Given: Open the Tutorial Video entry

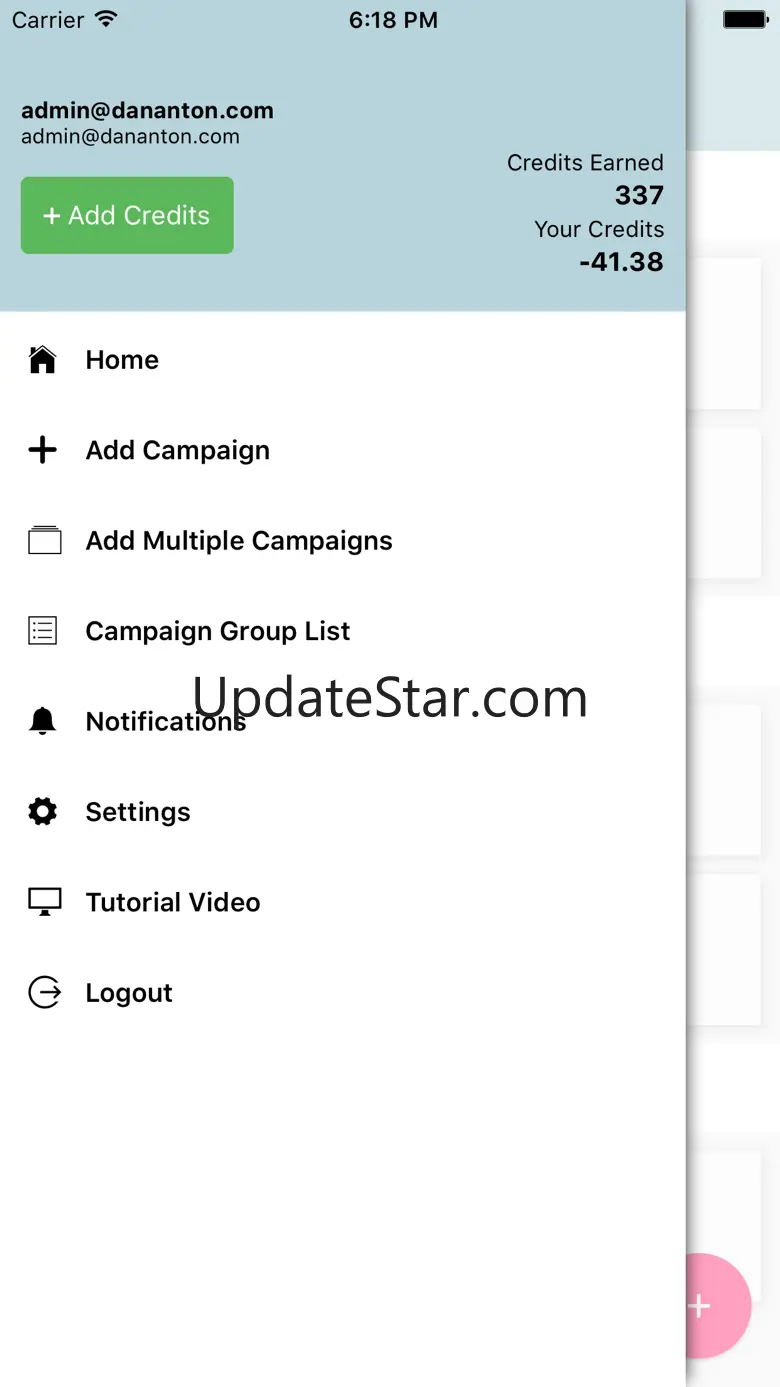Looking at the screenshot, I should pos(173,902).
